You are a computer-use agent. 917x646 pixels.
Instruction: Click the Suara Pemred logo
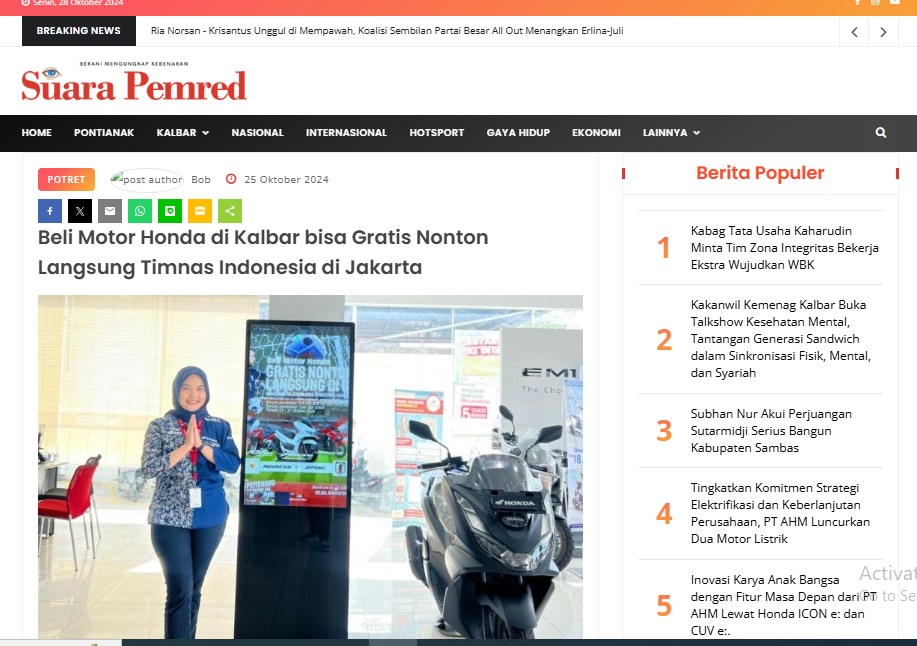point(134,84)
